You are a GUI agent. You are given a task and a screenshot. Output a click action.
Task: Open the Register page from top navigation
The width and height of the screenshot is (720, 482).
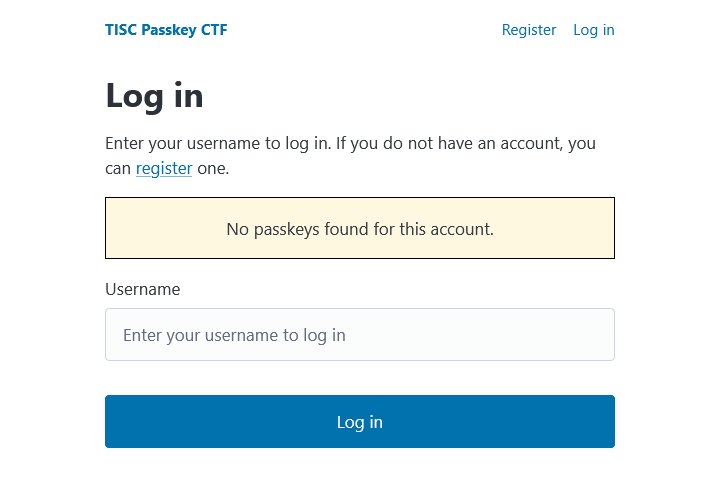(x=528, y=30)
